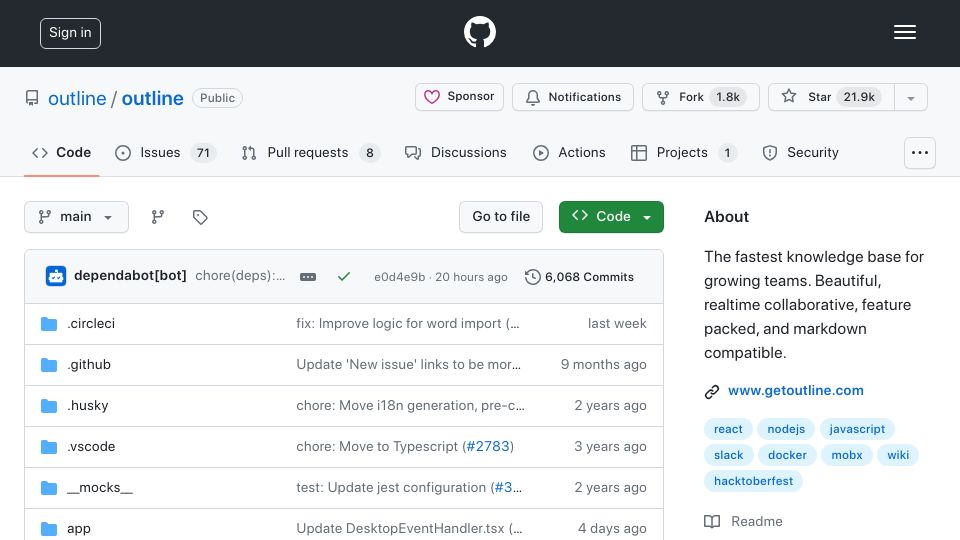Open the Readme link
This screenshot has width=960, height=540.
[x=757, y=522]
